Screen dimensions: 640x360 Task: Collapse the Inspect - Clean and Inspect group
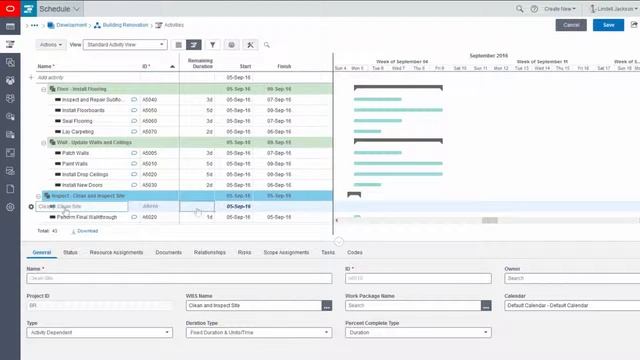[38, 196]
